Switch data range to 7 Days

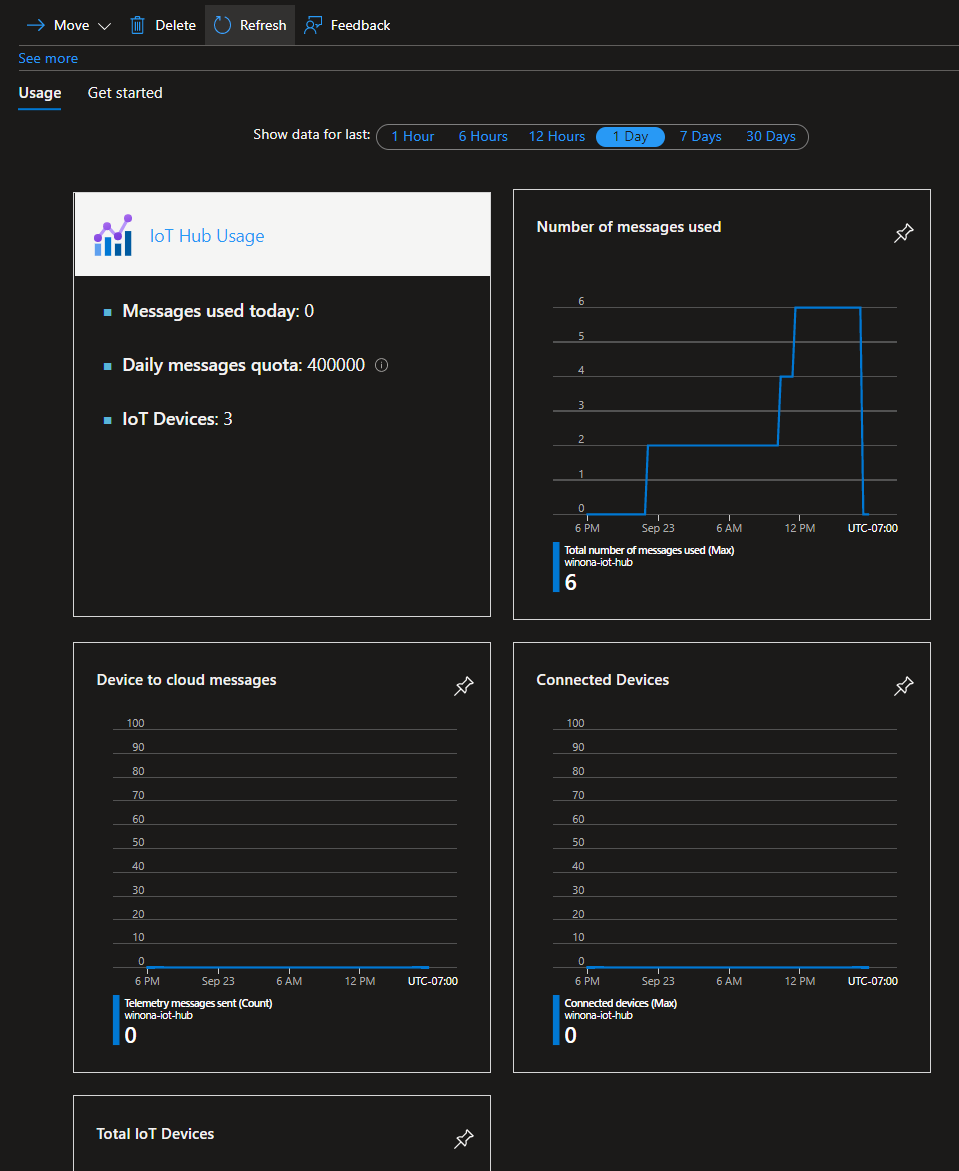click(700, 136)
